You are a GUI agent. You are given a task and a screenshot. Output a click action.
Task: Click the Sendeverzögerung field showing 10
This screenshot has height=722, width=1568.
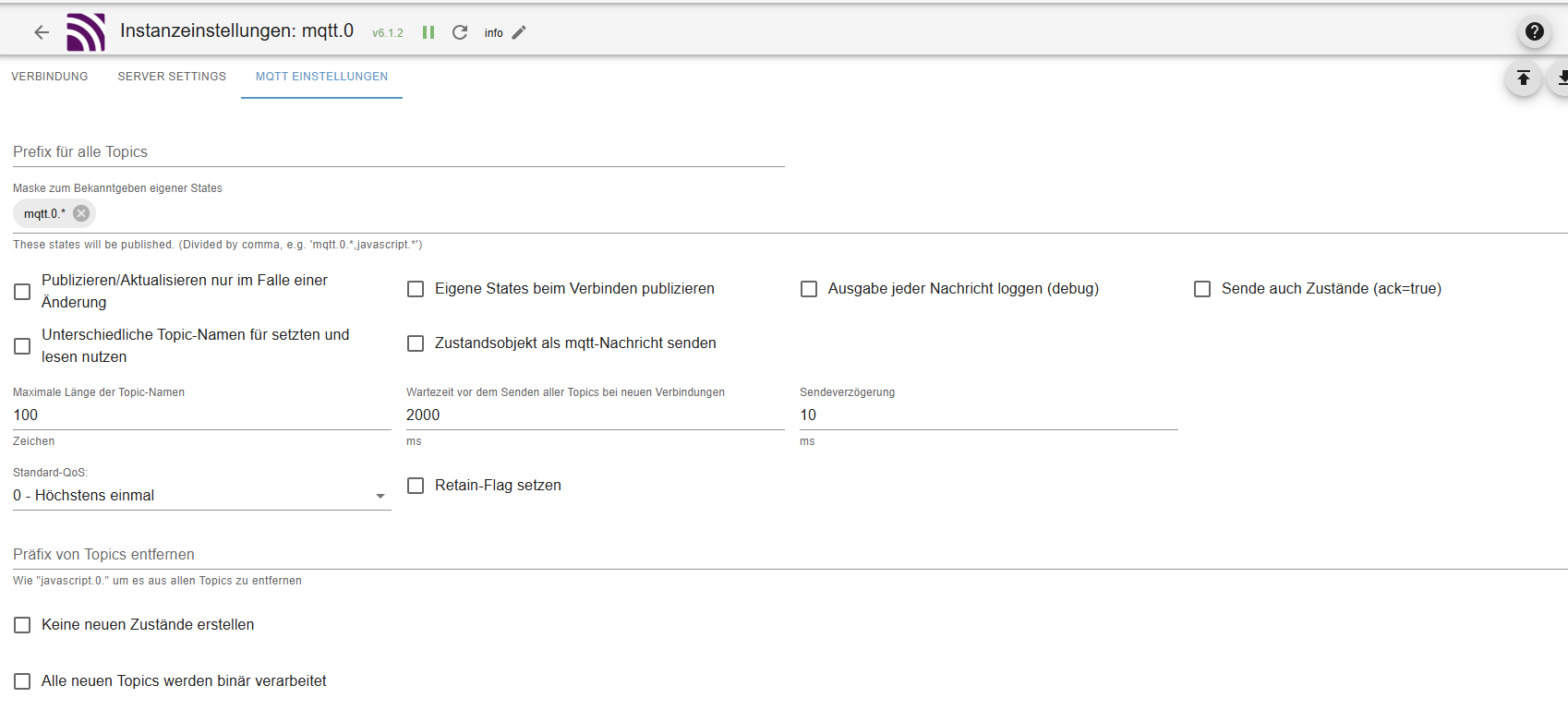tap(989, 415)
